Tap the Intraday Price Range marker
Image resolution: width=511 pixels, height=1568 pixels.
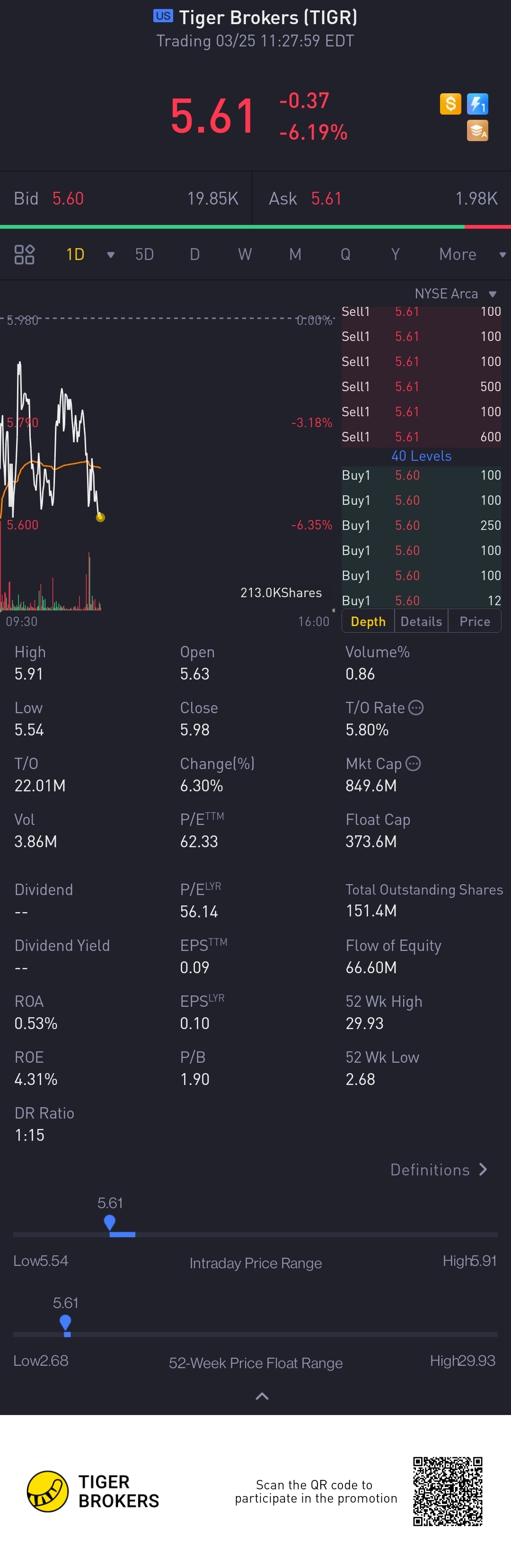[109, 1223]
